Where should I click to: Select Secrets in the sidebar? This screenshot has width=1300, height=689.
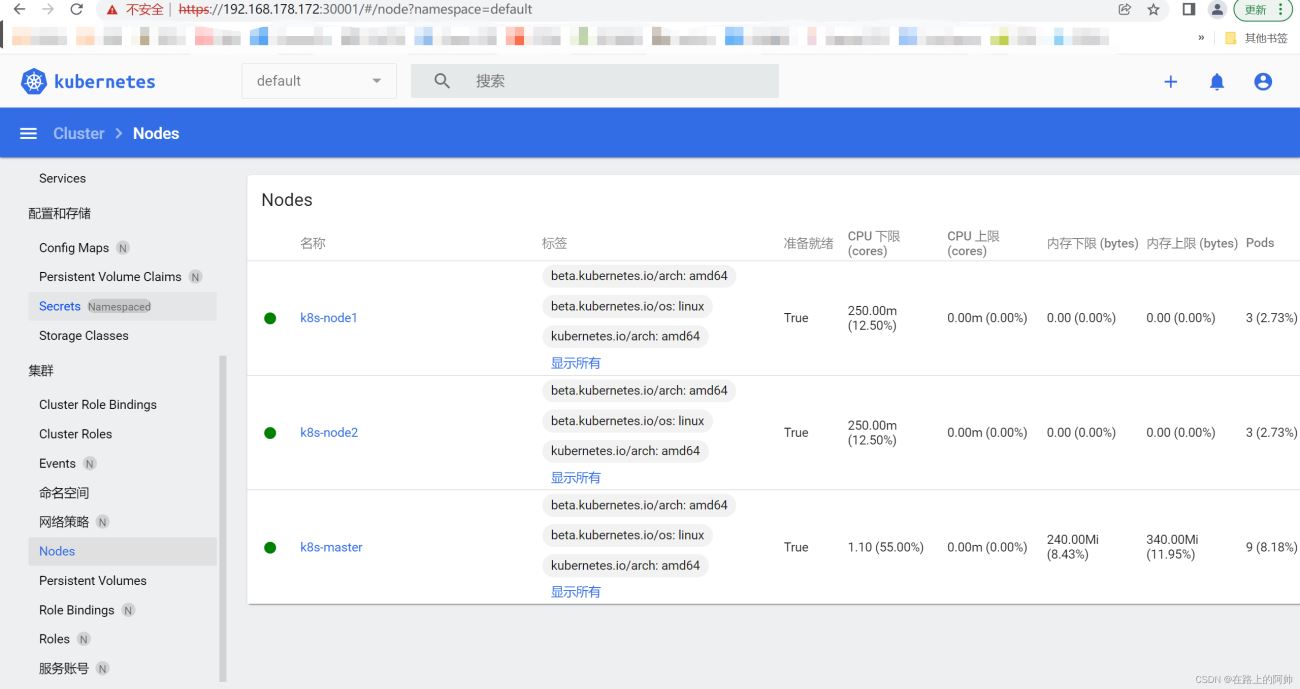pos(60,307)
